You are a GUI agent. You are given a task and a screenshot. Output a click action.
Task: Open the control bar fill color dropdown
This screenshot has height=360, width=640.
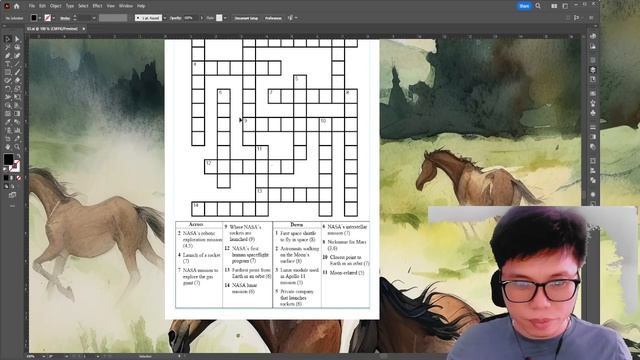coord(40,18)
